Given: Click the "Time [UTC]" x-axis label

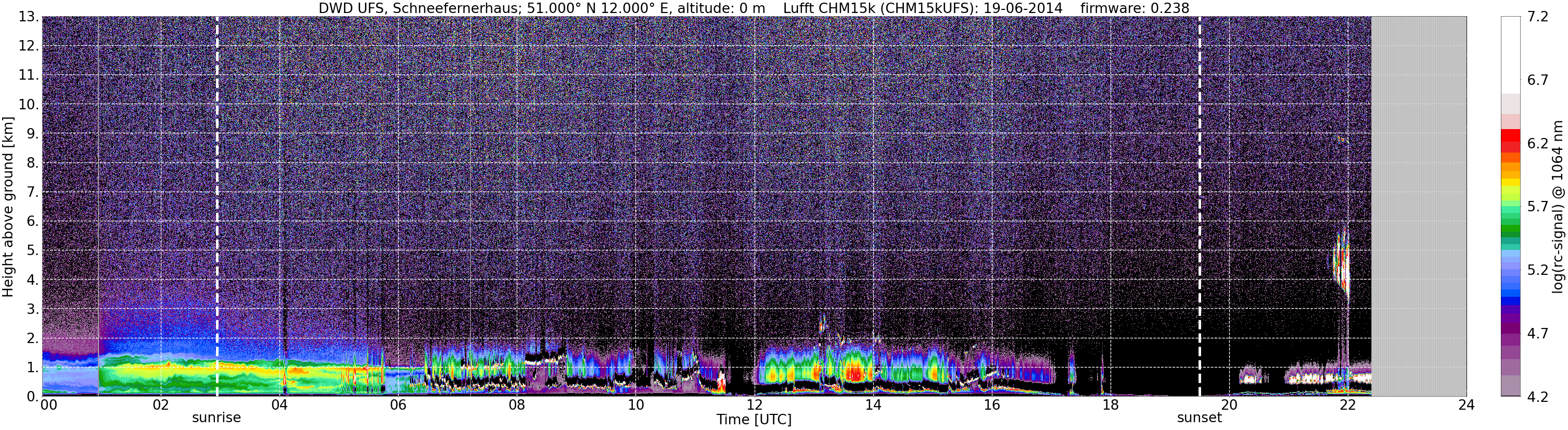Looking at the screenshot, I should click(754, 420).
